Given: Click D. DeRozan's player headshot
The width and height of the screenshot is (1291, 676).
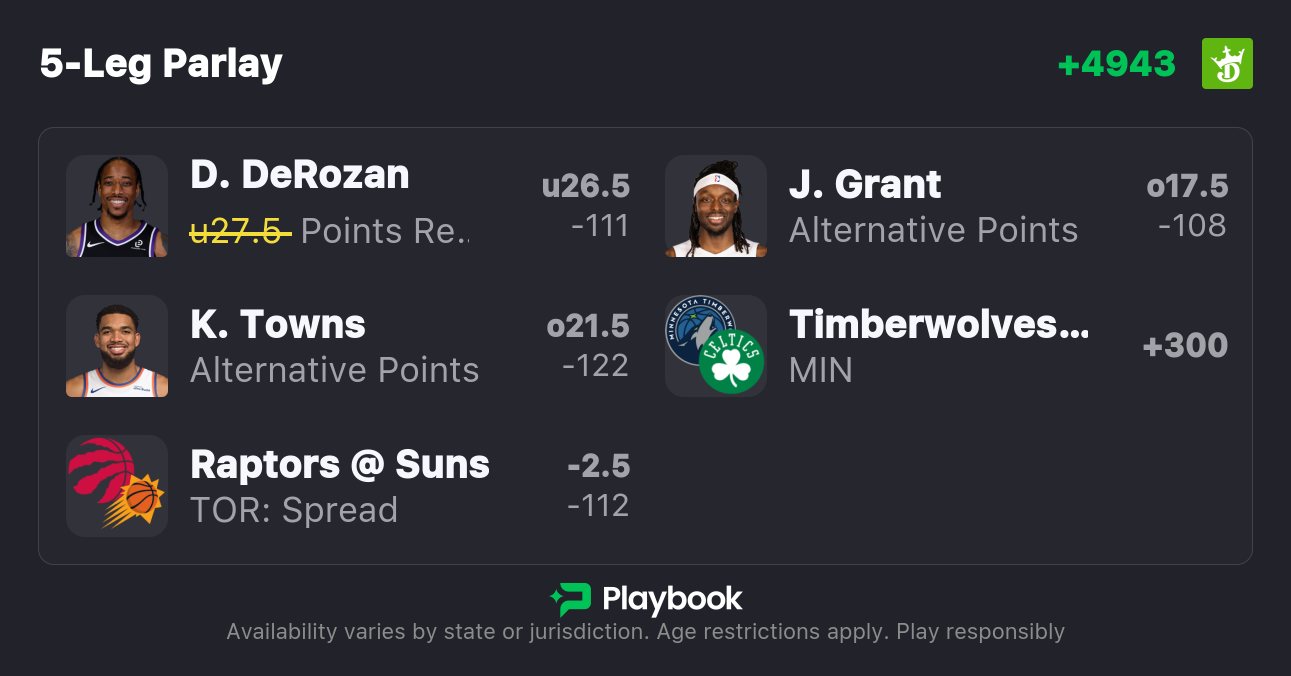Looking at the screenshot, I should (117, 206).
